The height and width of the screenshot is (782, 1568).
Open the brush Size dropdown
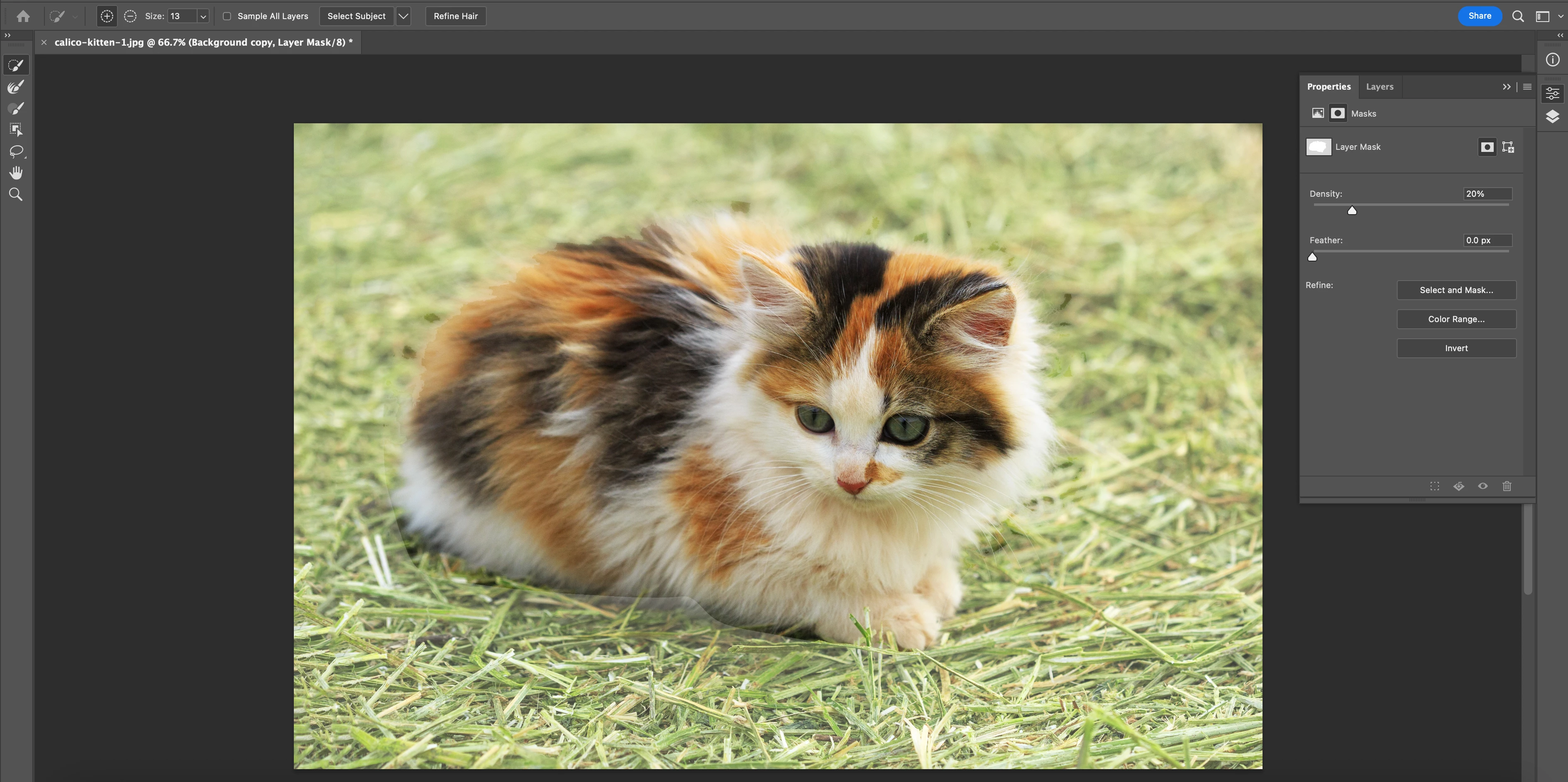coord(203,17)
